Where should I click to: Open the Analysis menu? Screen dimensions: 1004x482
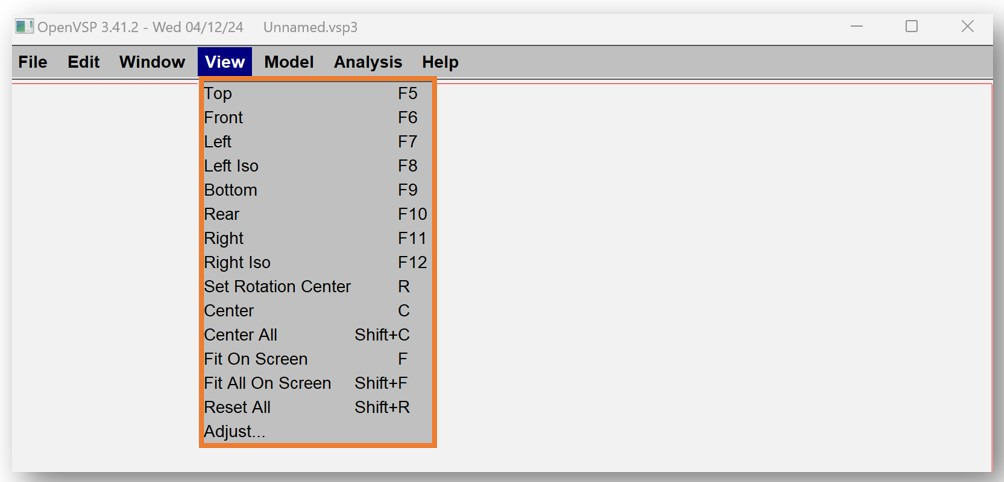click(x=368, y=62)
